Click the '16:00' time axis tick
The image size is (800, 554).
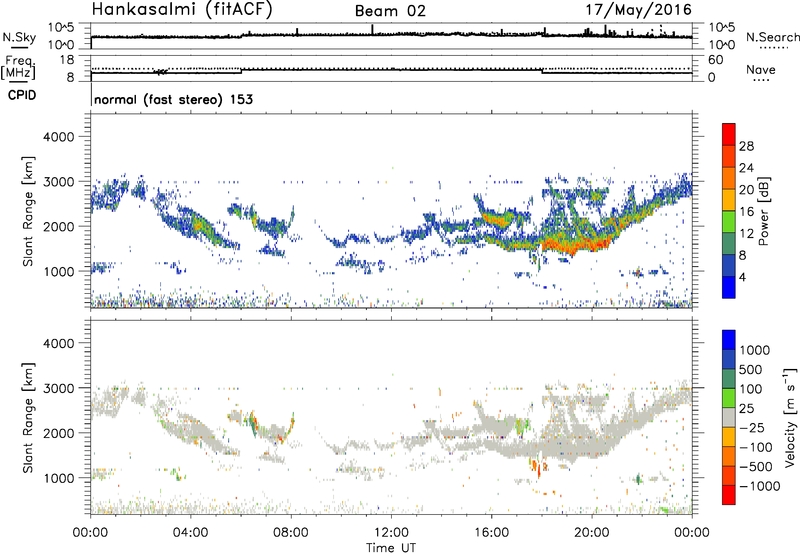tap(491, 533)
